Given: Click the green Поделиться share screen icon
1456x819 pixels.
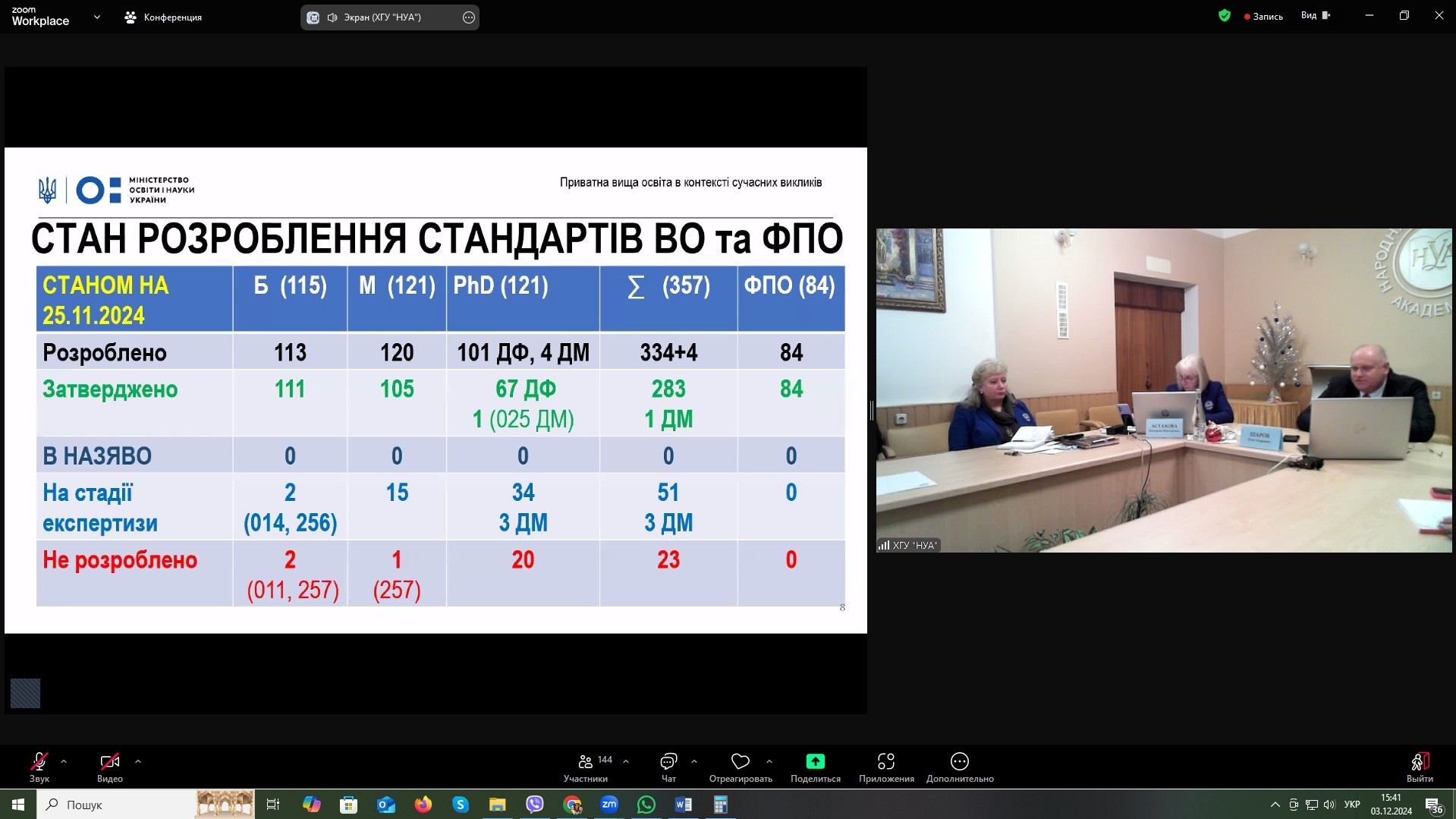Looking at the screenshot, I should click(x=815, y=761).
